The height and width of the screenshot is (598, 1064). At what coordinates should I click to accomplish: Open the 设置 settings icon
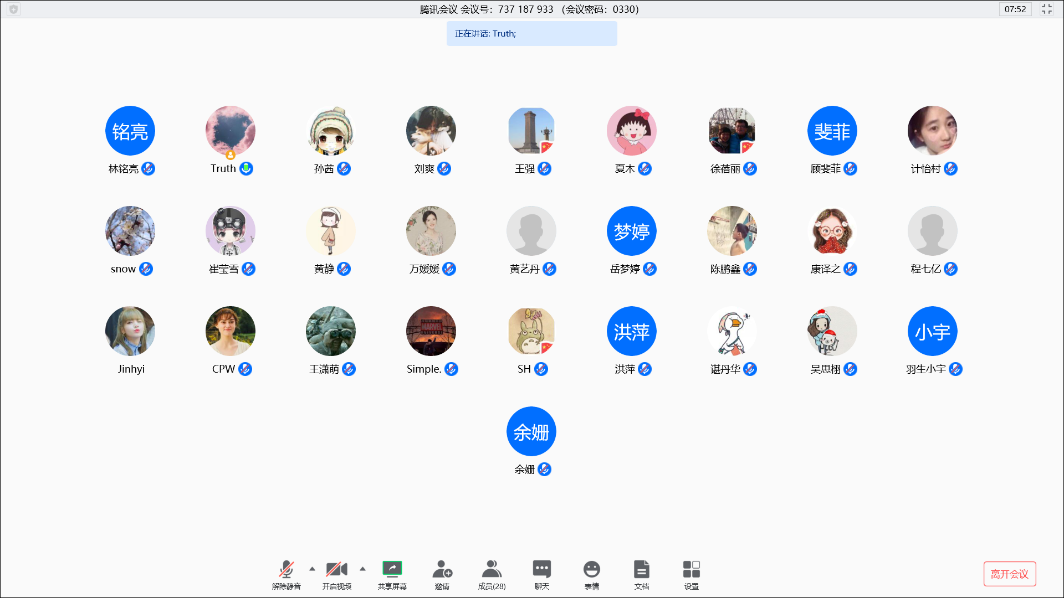click(x=691, y=574)
